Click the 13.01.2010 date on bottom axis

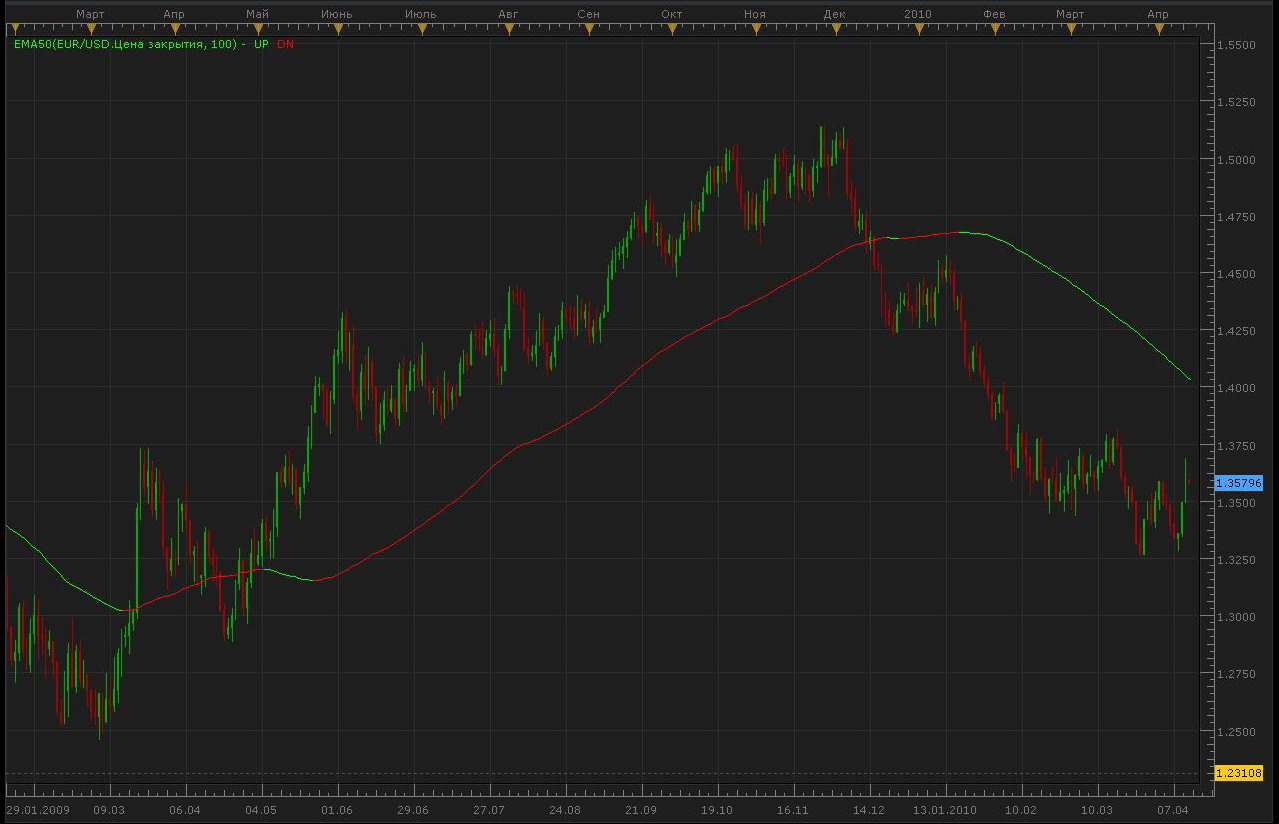point(944,809)
